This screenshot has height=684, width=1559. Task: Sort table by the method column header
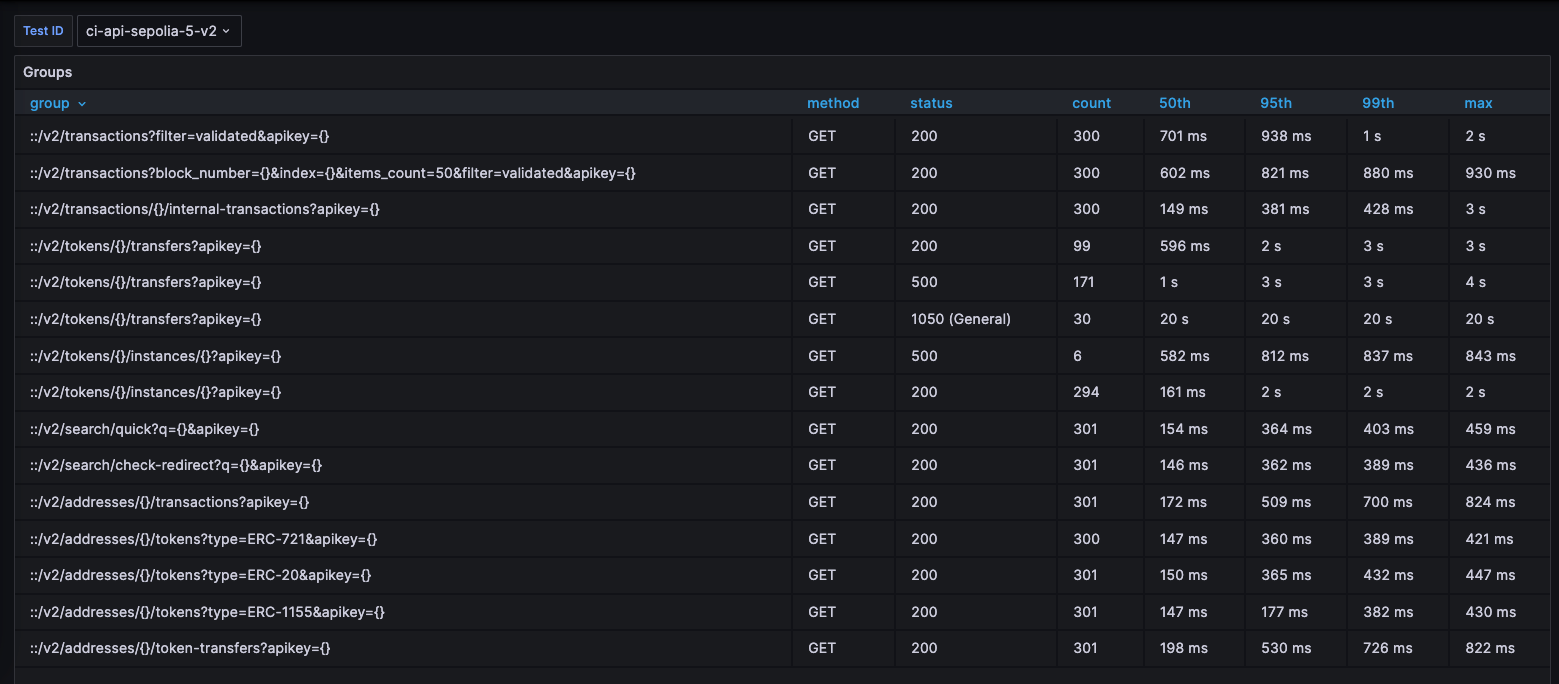pyautogui.click(x=833, y=103)
